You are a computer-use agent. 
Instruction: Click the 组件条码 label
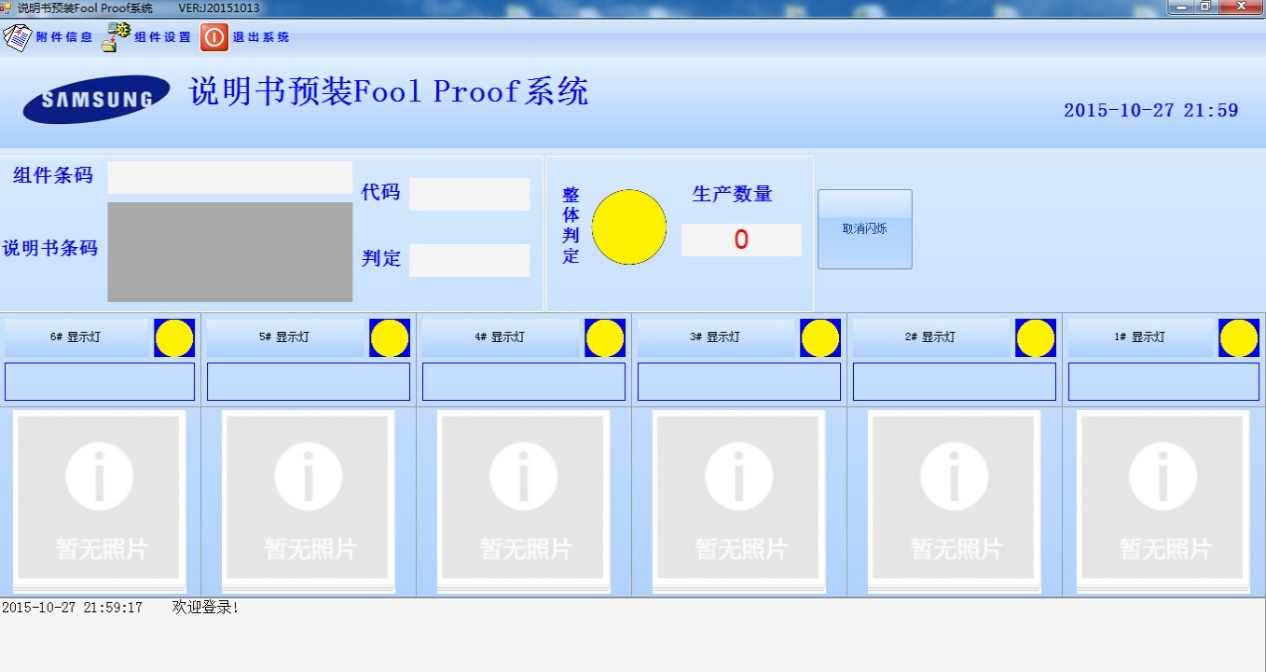coord(53,176)
